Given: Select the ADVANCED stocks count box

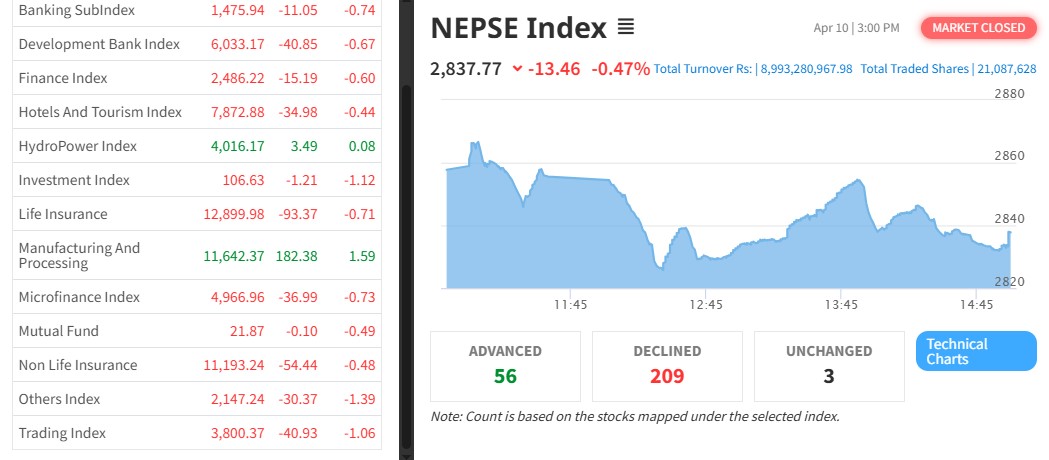Looking at the screenshot, I should (x=505, y=365).
